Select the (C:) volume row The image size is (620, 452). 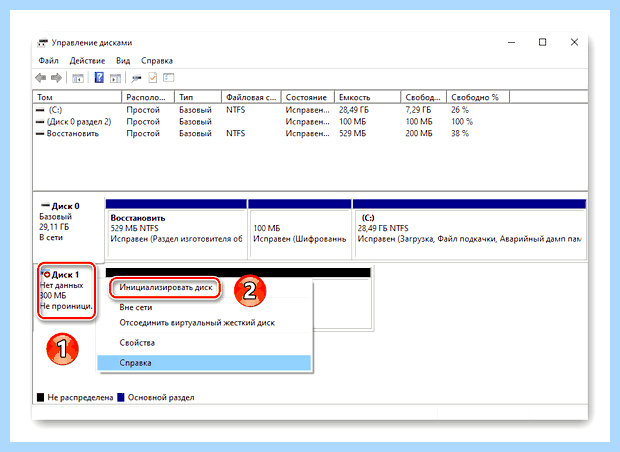310,110
